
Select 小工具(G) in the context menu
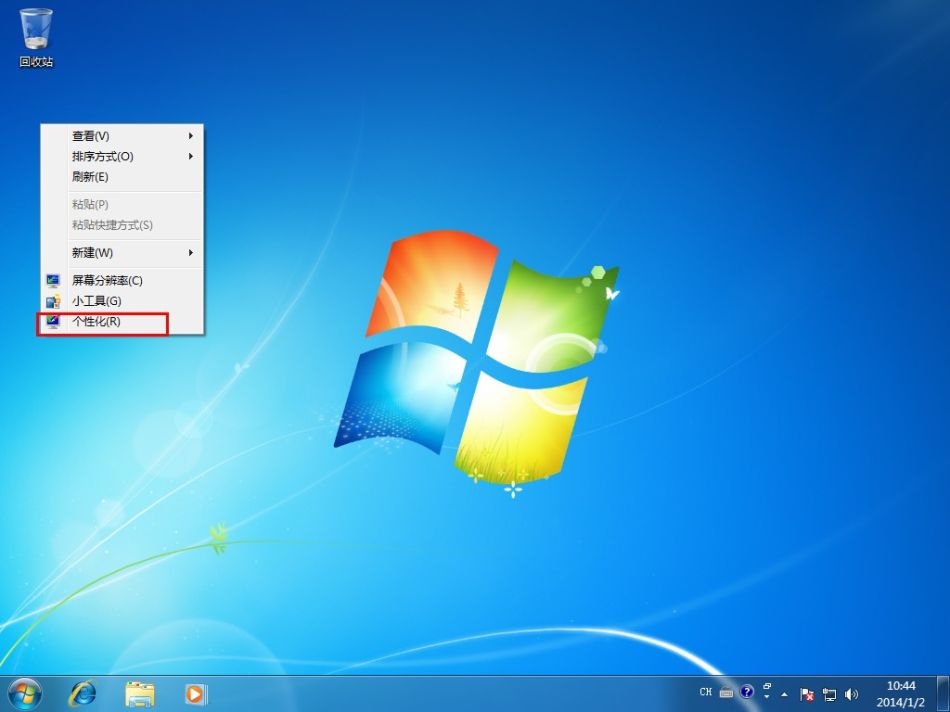click(x=122, y=301)
